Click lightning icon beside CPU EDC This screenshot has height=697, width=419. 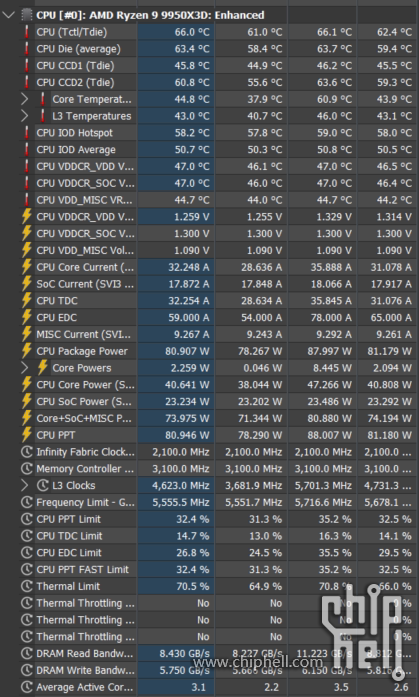(x=27, y=317)
